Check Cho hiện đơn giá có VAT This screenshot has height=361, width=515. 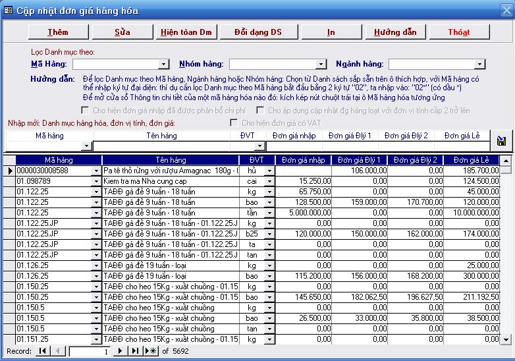tap(234, 123)
